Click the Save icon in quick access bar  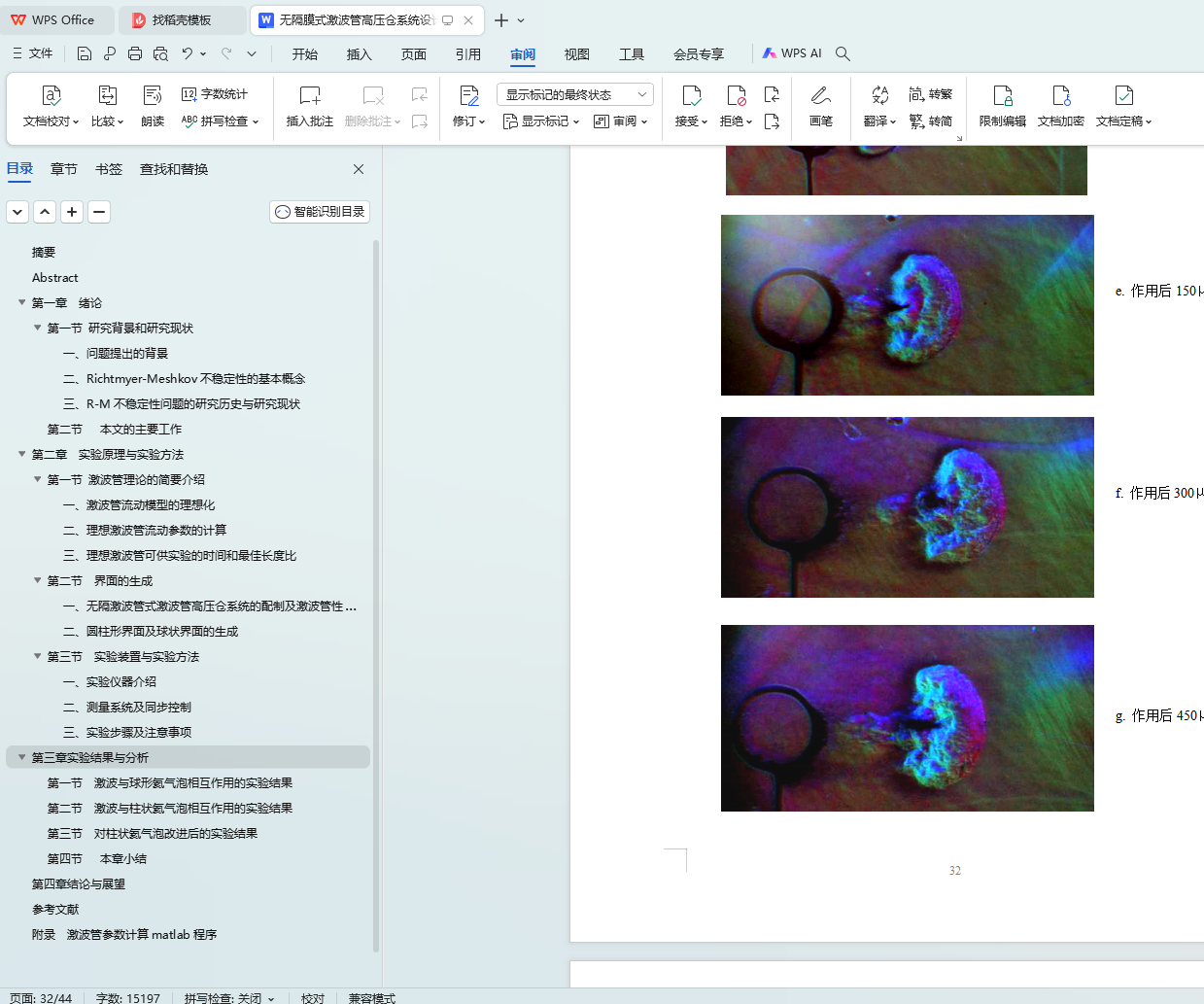(85, 53)
